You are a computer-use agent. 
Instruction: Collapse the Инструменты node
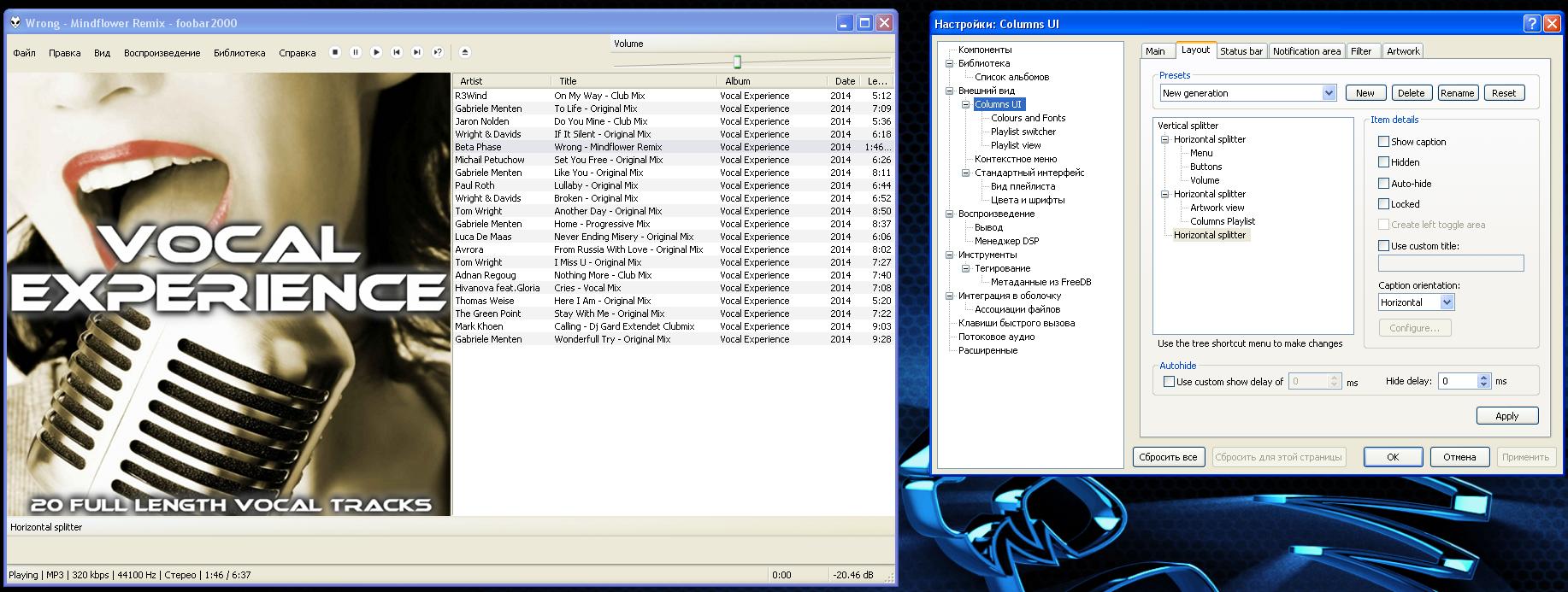pyautogui.click(x=949, y=255)
